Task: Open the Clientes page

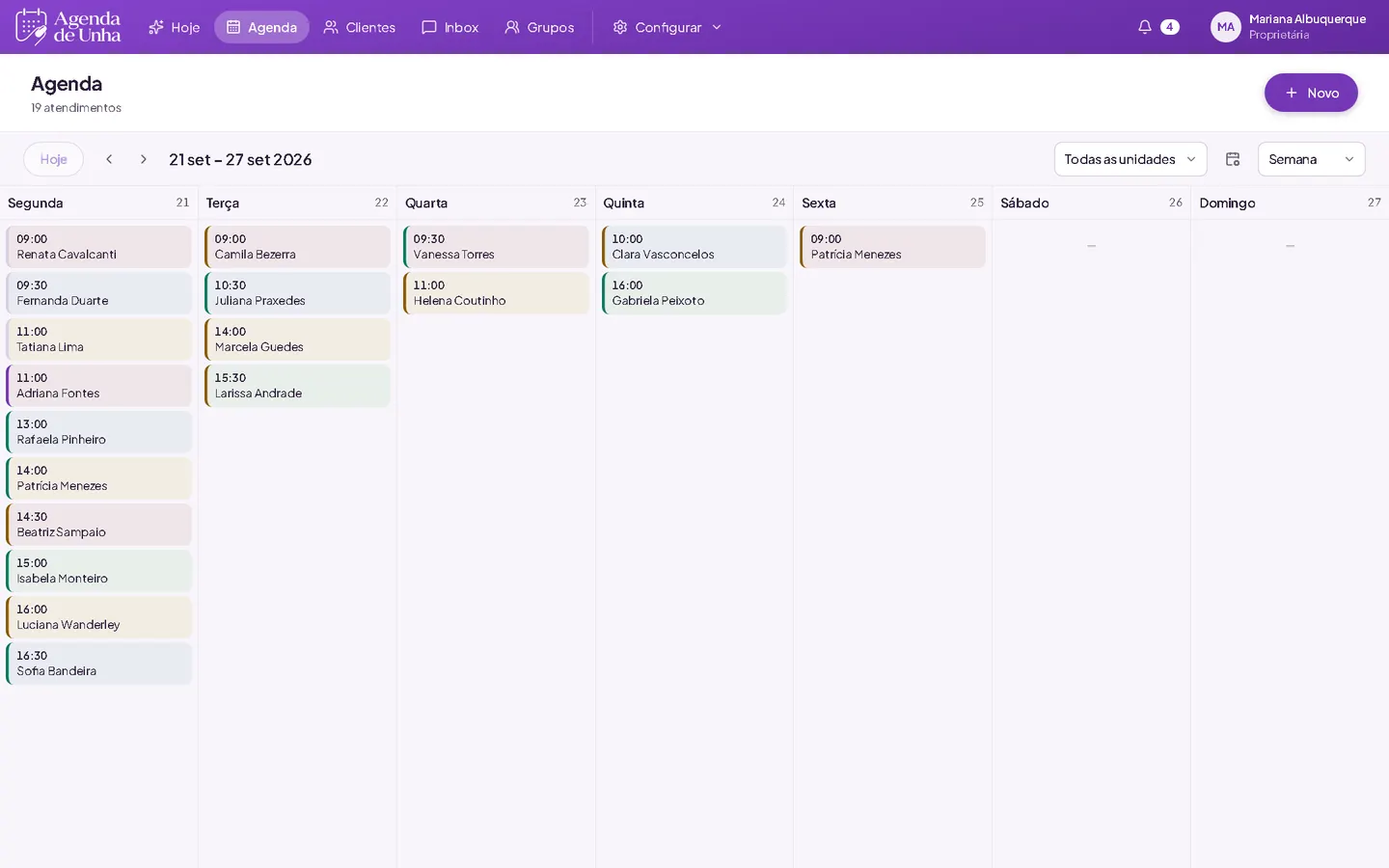Action: 360,27
